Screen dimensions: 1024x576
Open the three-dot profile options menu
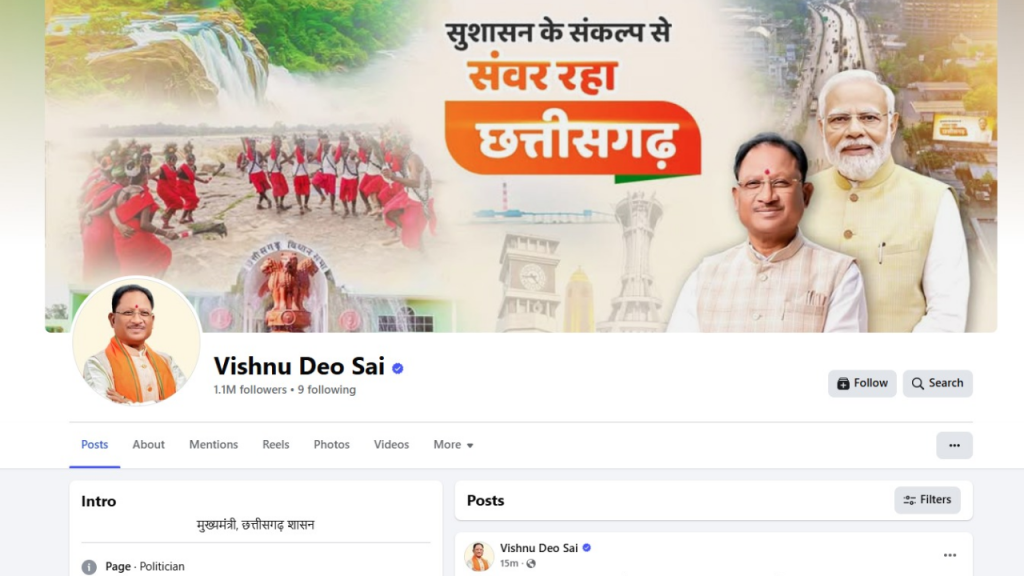(x=954, y=445)
